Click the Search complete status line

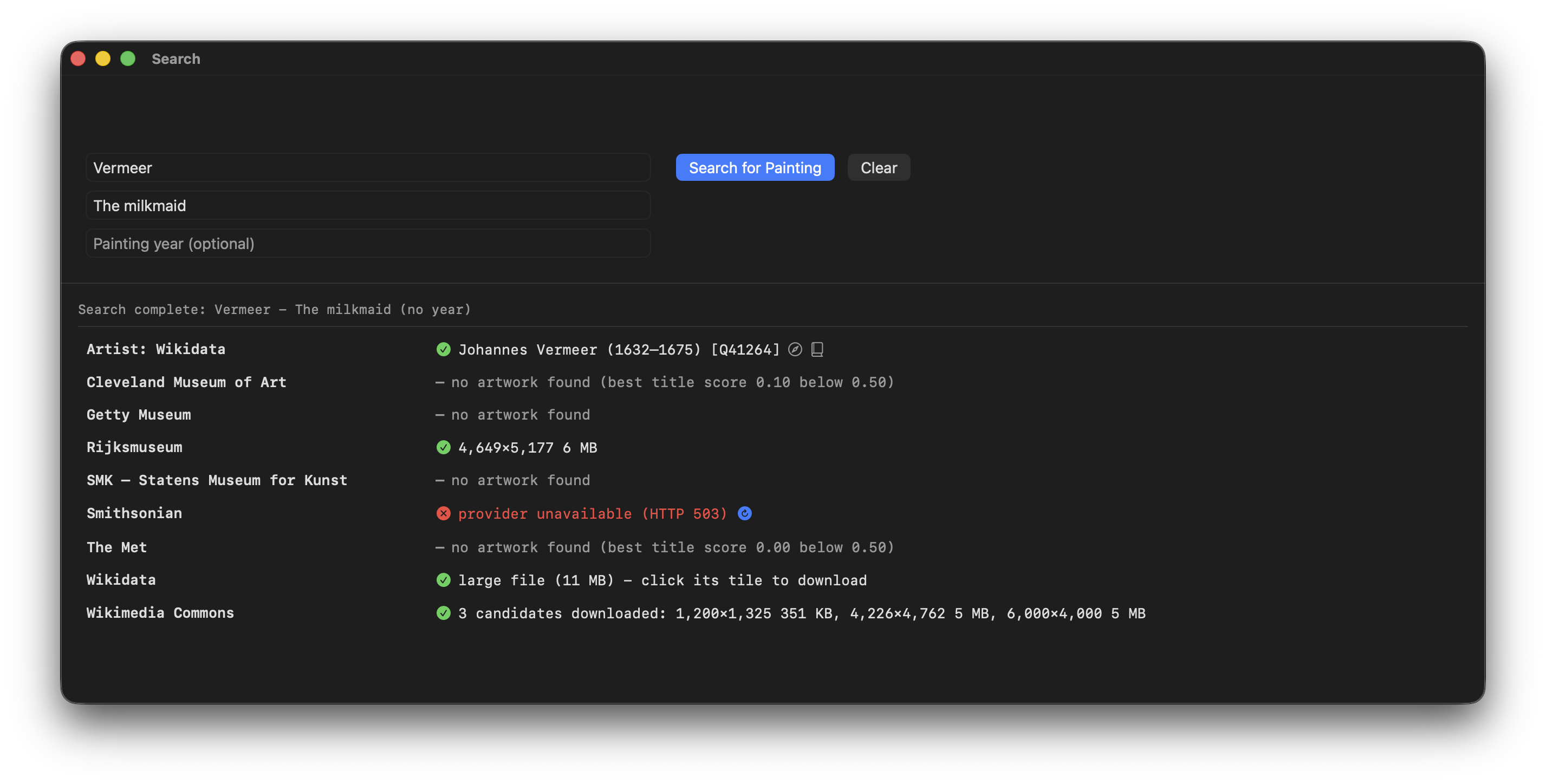coord(274,310)
